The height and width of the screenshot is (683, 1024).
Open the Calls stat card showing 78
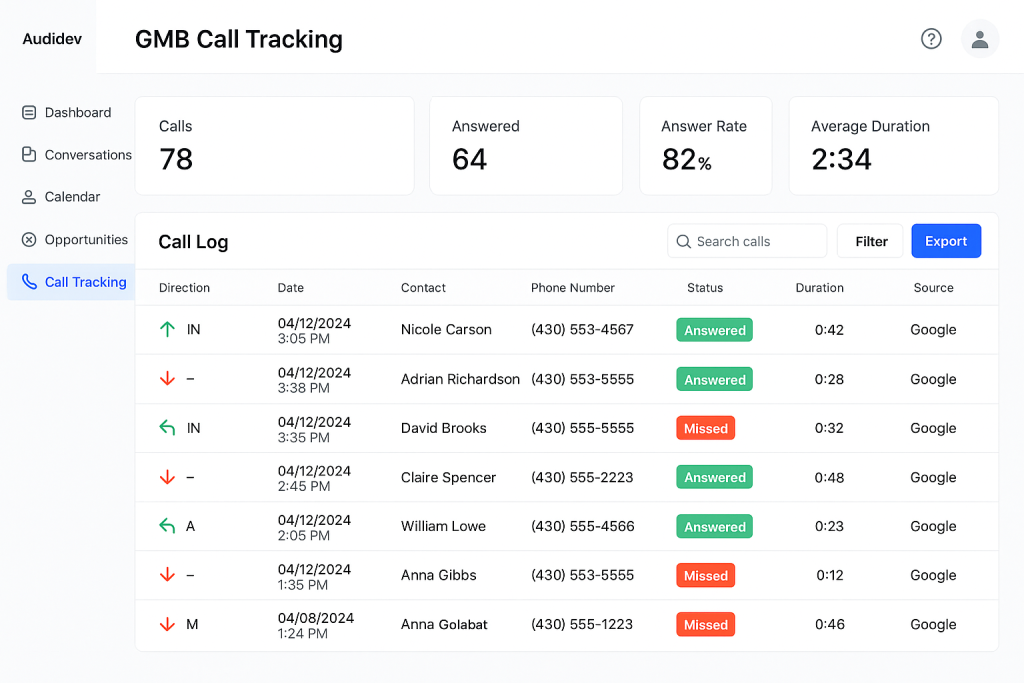pyautogui.click(x=276, y=145)
